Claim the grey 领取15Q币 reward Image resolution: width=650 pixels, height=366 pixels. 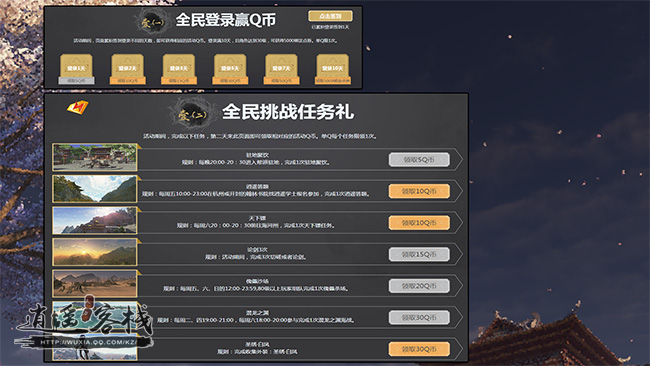point(419,255)
